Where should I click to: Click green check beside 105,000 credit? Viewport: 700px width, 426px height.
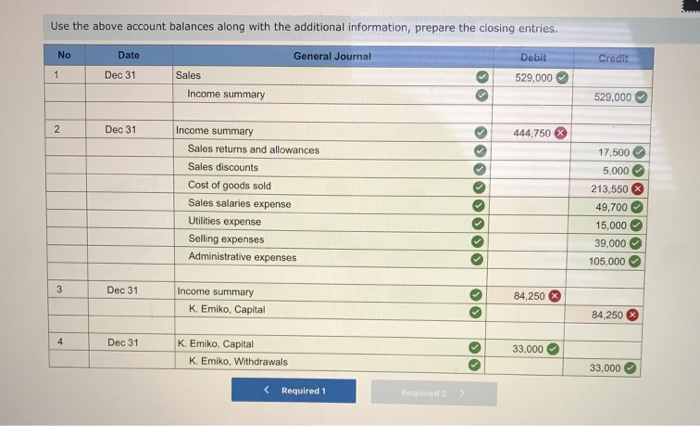point(635,261)
